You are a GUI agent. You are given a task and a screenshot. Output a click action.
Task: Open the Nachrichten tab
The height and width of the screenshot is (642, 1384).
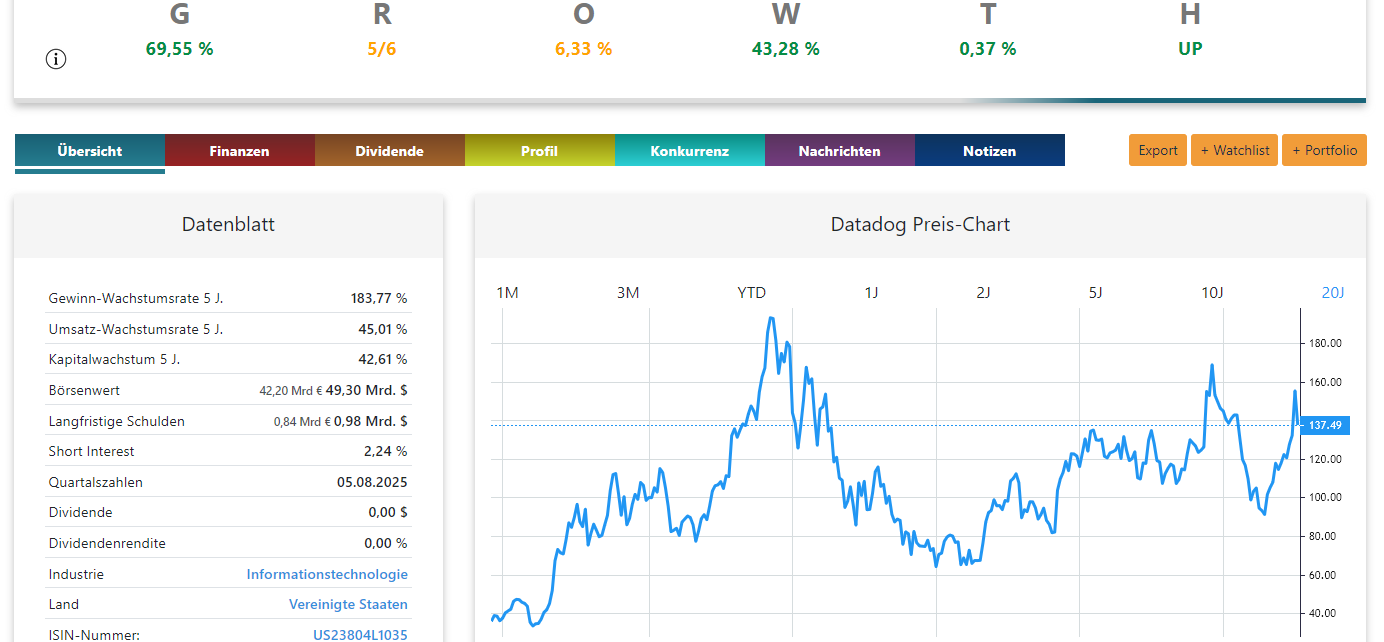coord(840,151)
